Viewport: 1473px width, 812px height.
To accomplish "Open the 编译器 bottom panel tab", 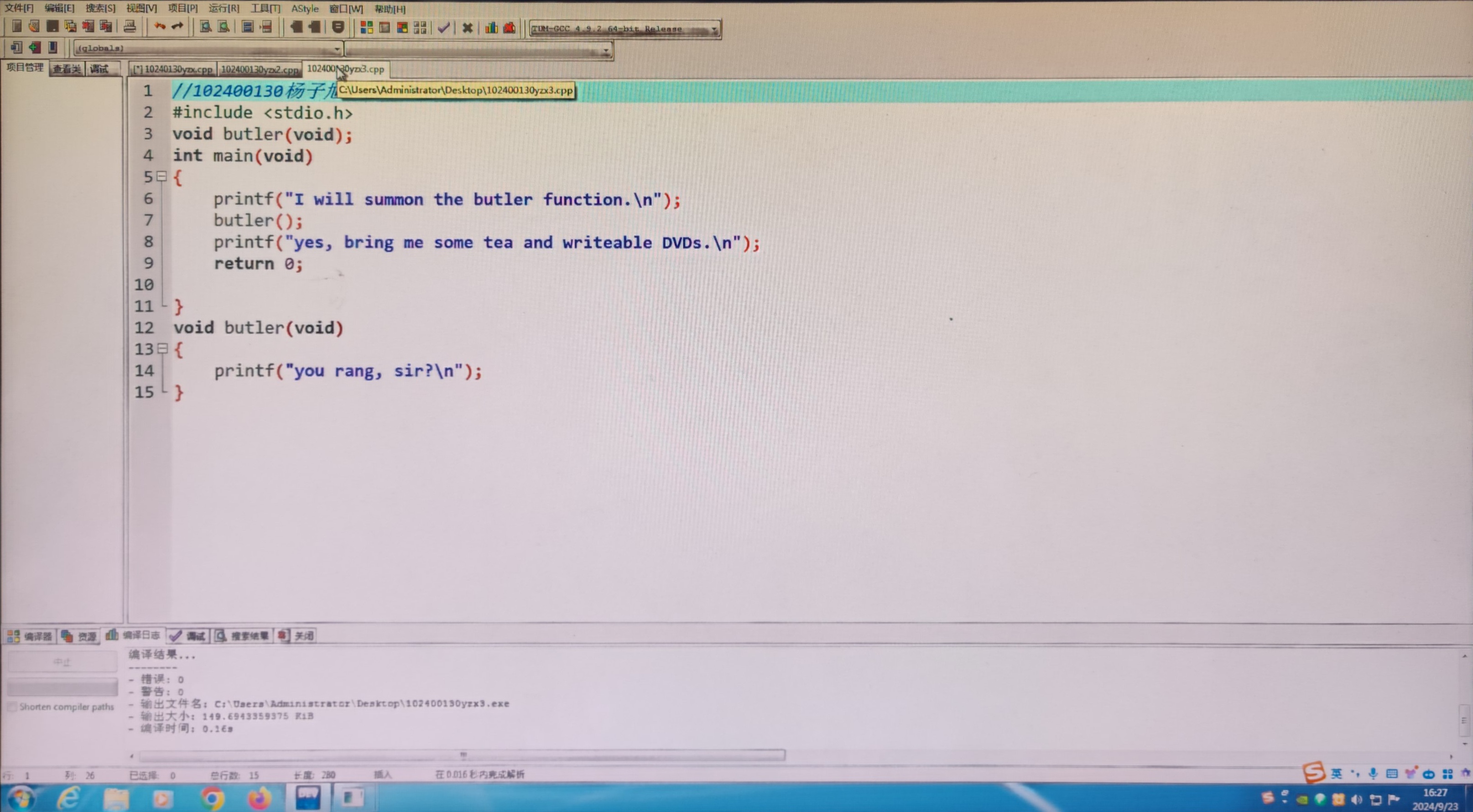I will point(30,636).
